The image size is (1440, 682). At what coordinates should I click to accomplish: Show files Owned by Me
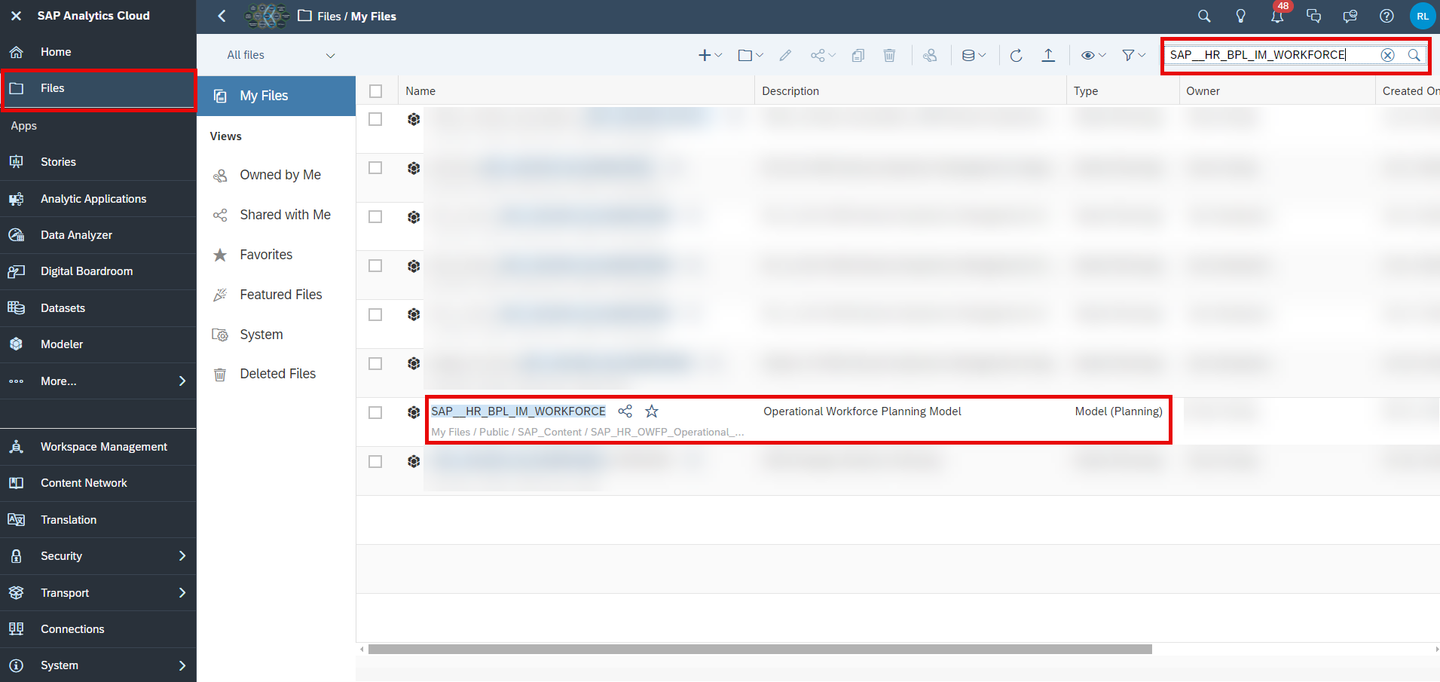point(277,175)
